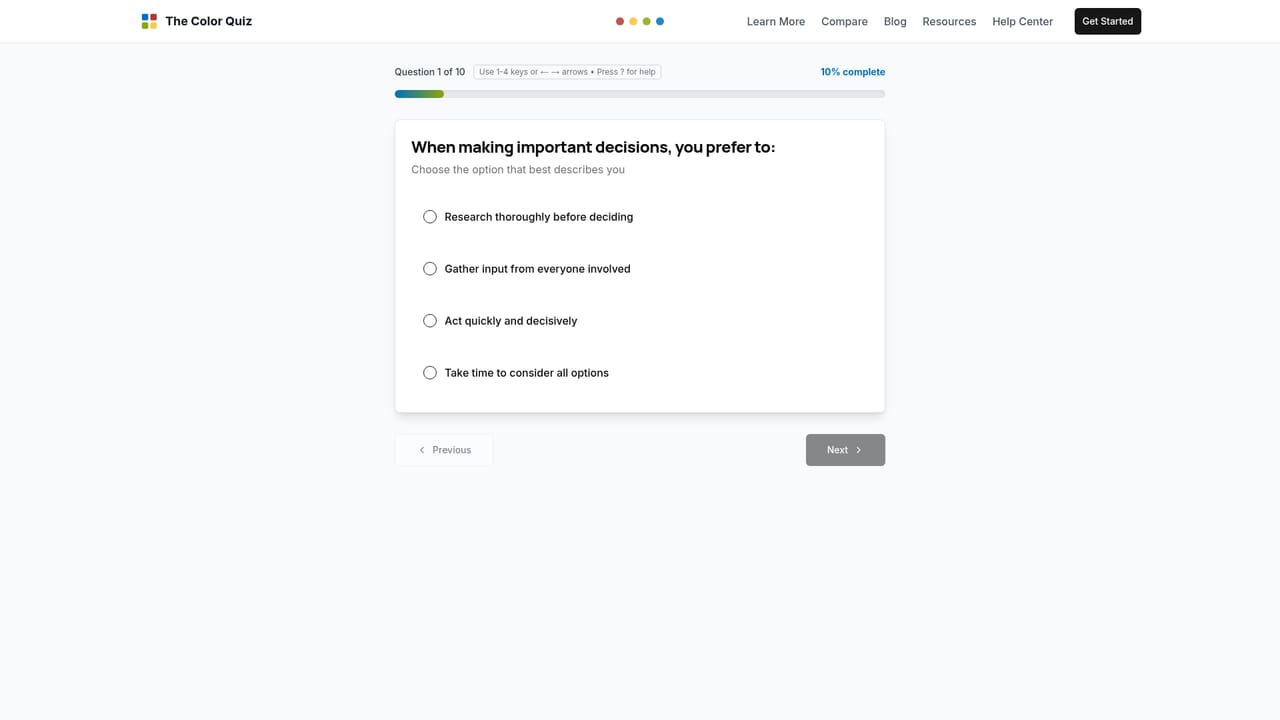Click the red dot in header
The image size is (1280, 720).
coord(620,21)
